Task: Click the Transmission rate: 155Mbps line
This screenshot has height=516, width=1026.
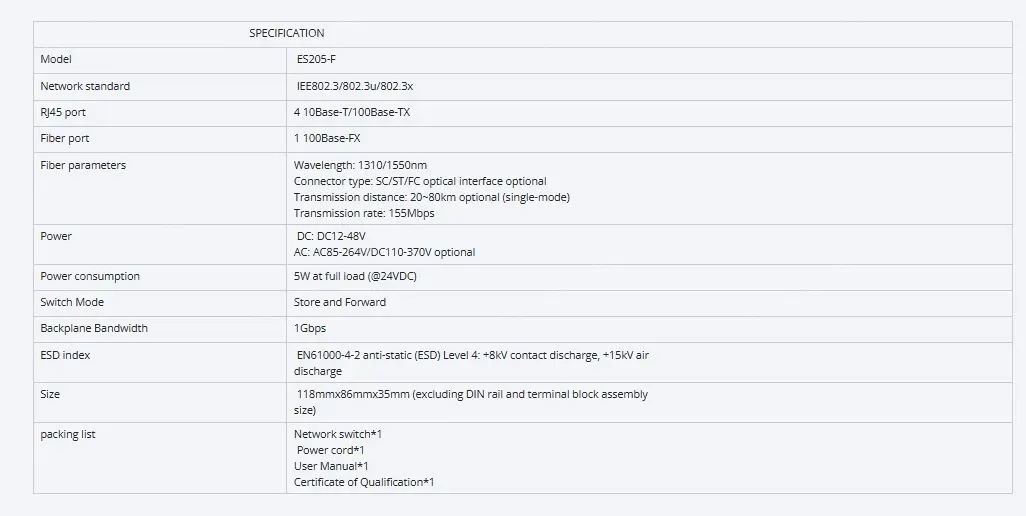Action: [x=364, y=213]
